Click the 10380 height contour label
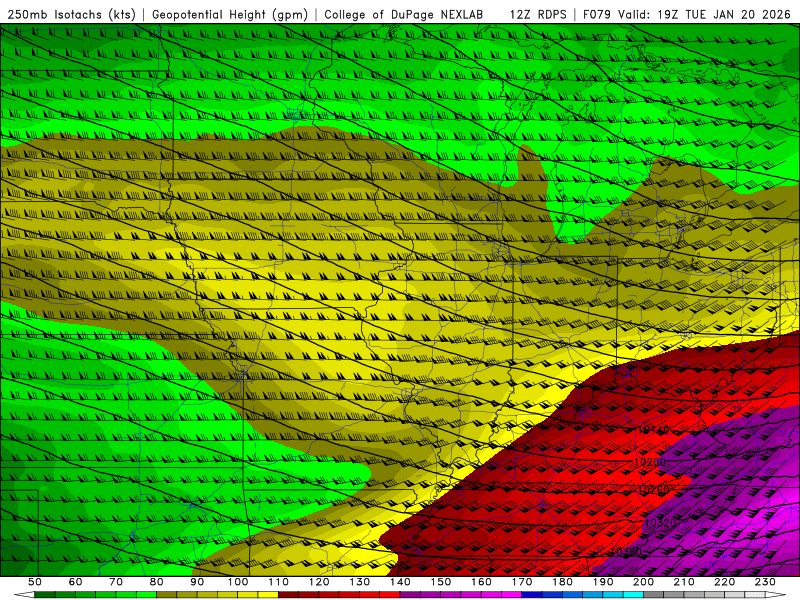 pyautogui.click(x=626, y=552)
